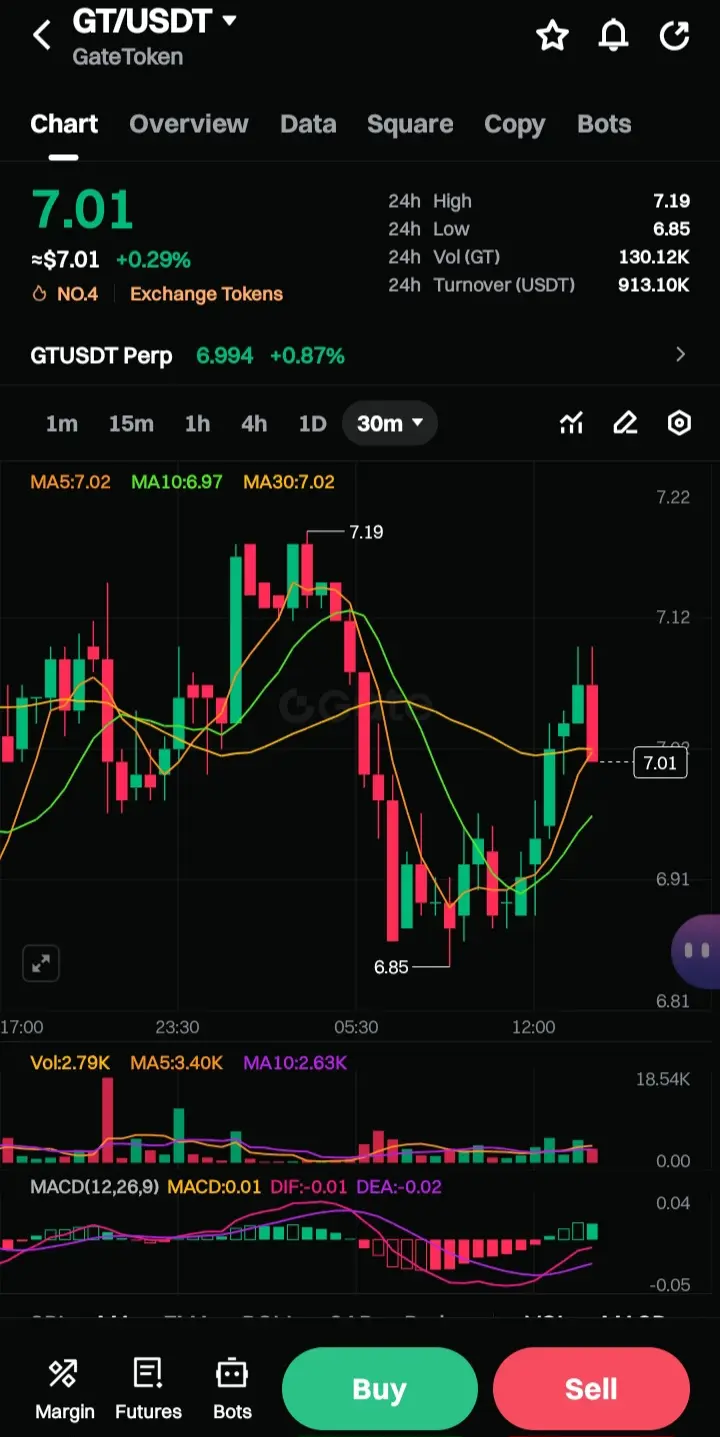
Task: Open Exchange Tokens category link
Action: coord(206,294)
